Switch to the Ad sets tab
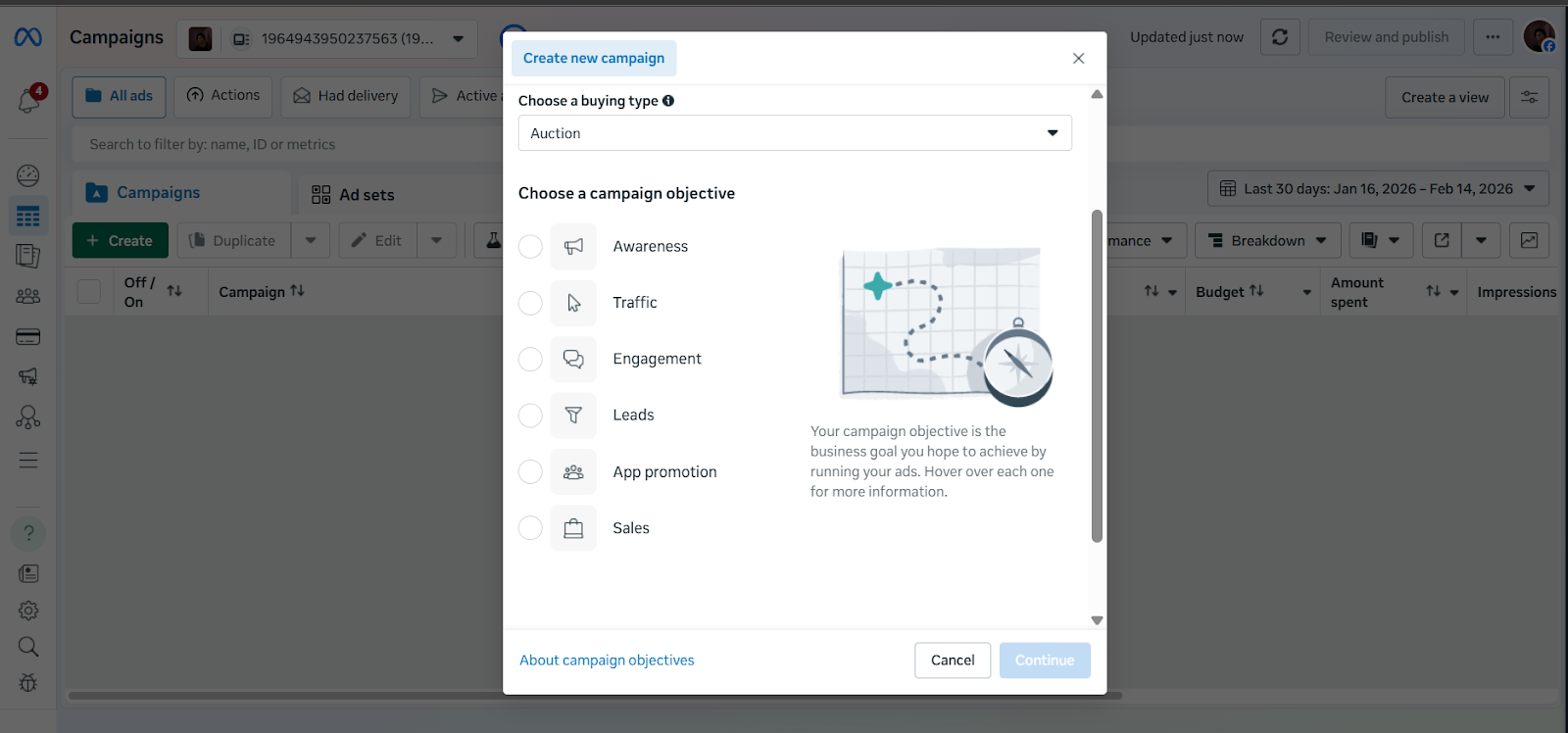Viewport: 1568px width, 733px height. [x=354, y=195]
